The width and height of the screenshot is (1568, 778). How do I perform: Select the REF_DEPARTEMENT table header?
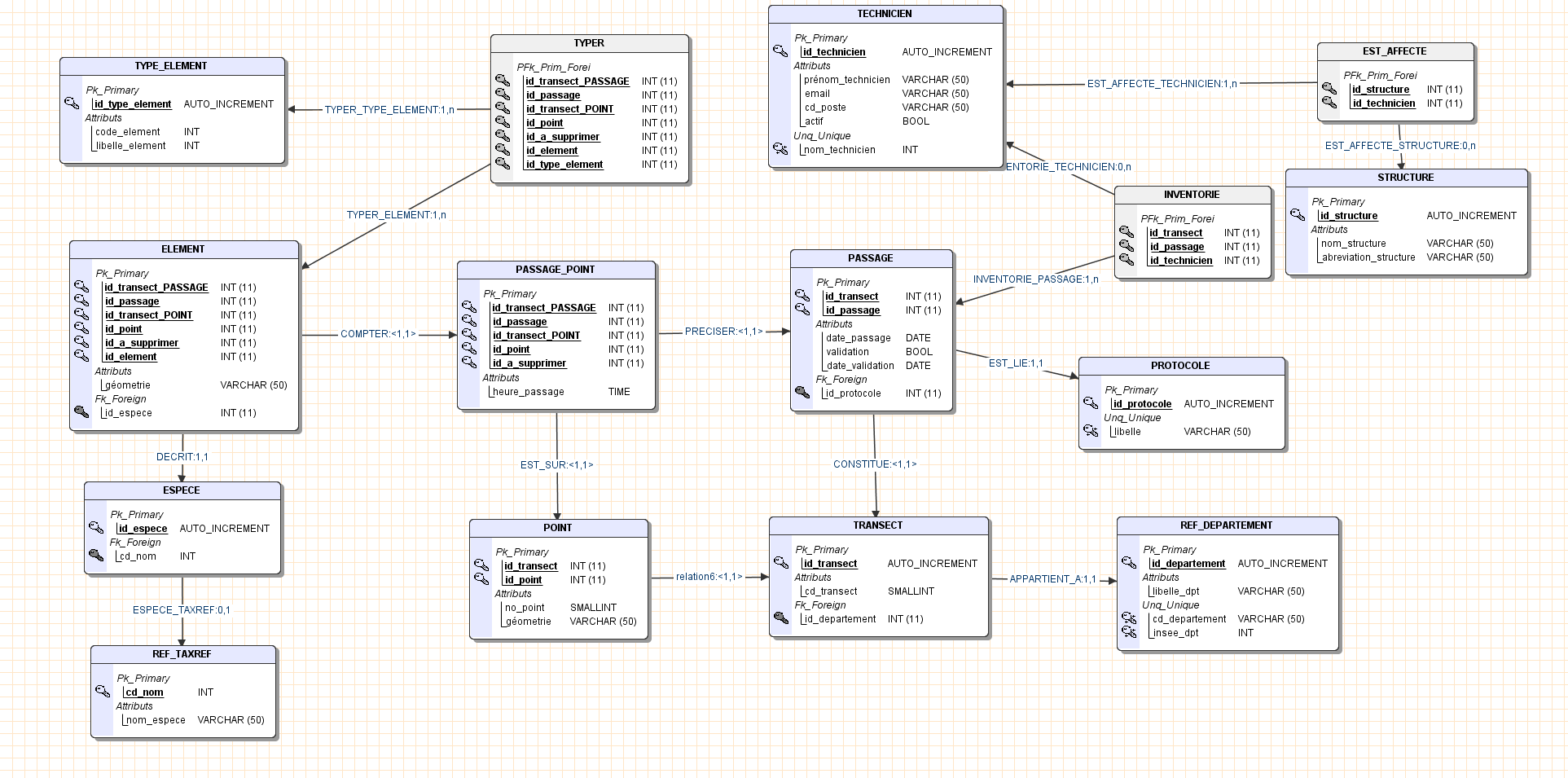(x=1228, y=525)
